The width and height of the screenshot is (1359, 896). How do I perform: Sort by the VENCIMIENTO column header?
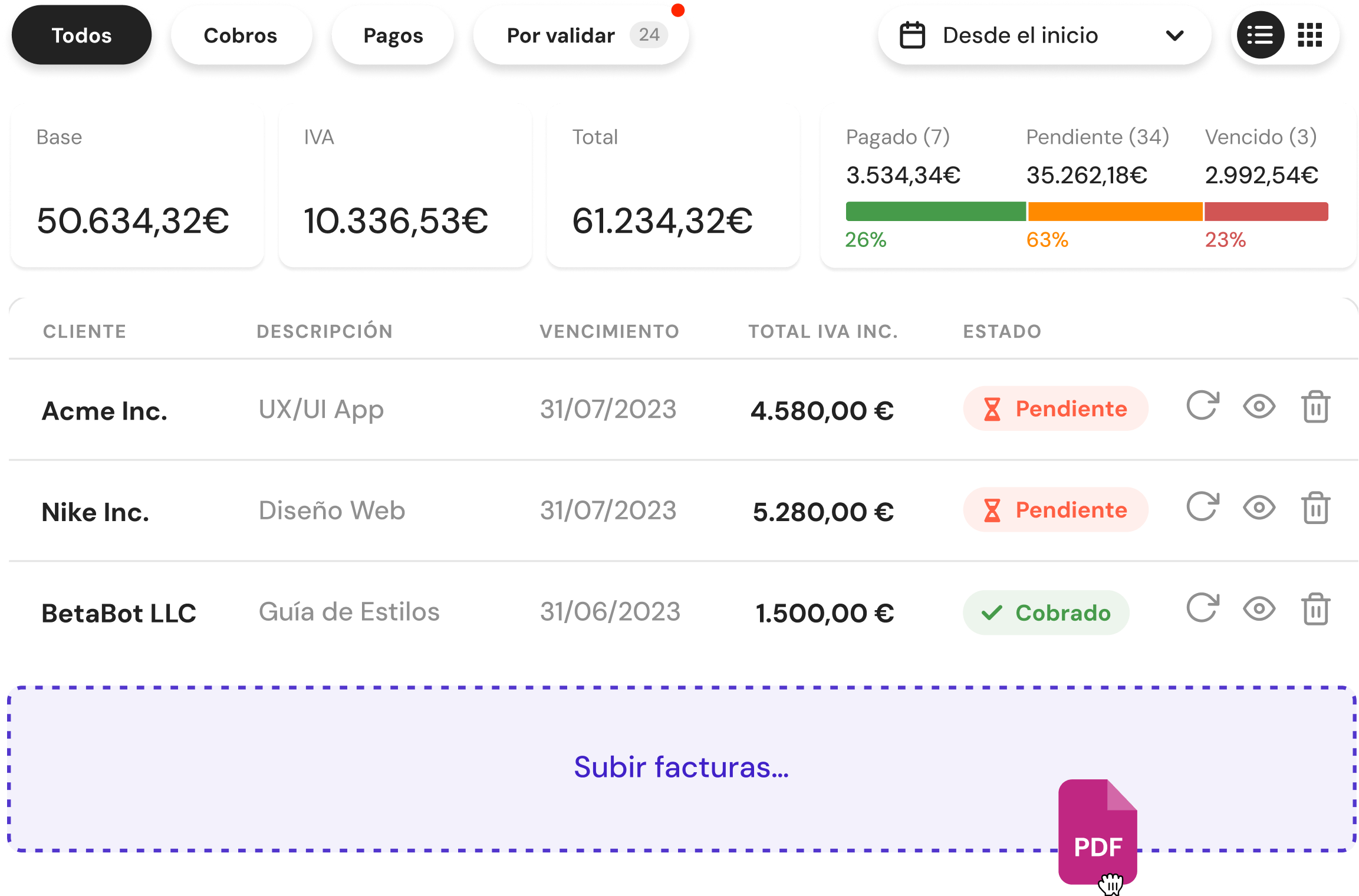tap(610, 331)
